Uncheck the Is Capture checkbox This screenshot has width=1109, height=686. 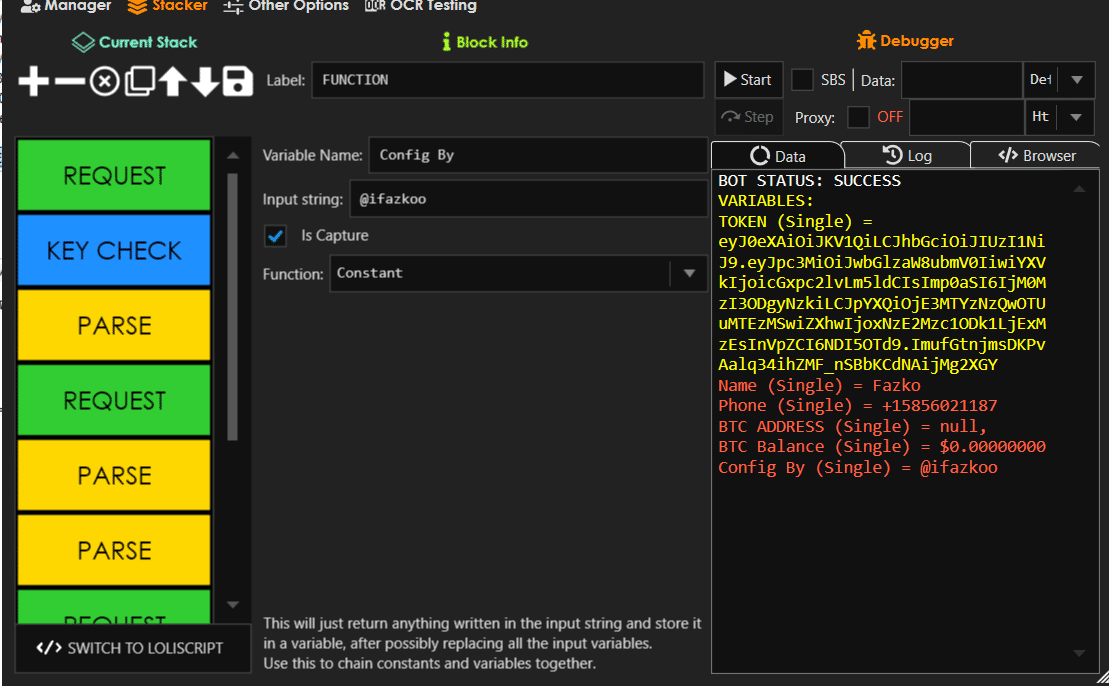coord(277,236)
